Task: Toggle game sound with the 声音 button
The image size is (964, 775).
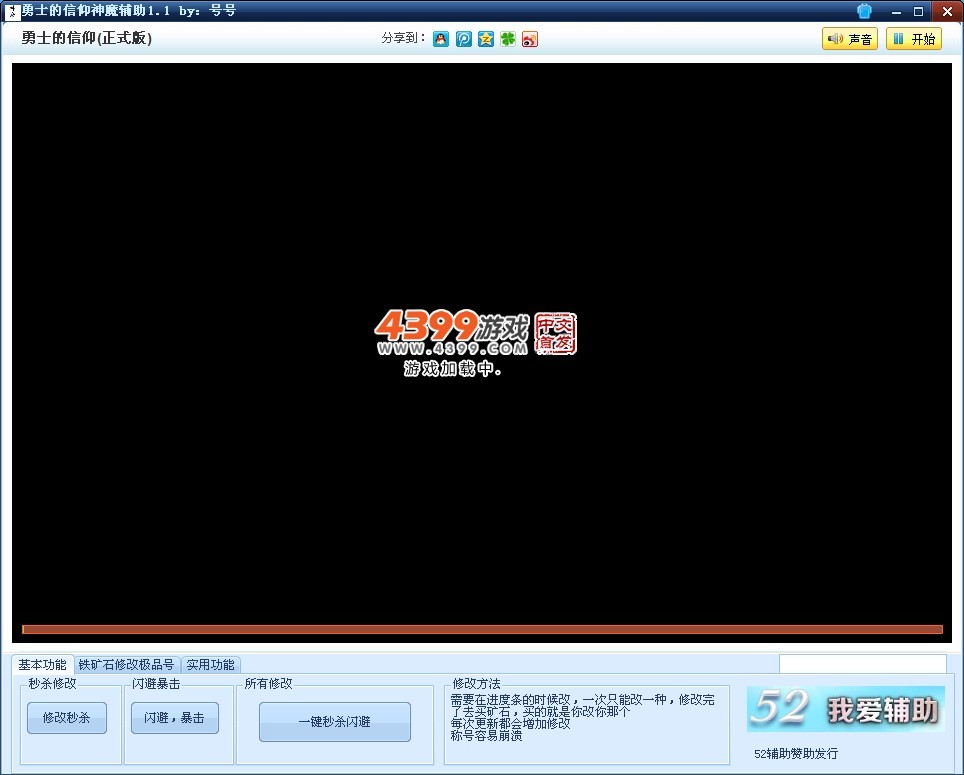Action: (850, 39)
